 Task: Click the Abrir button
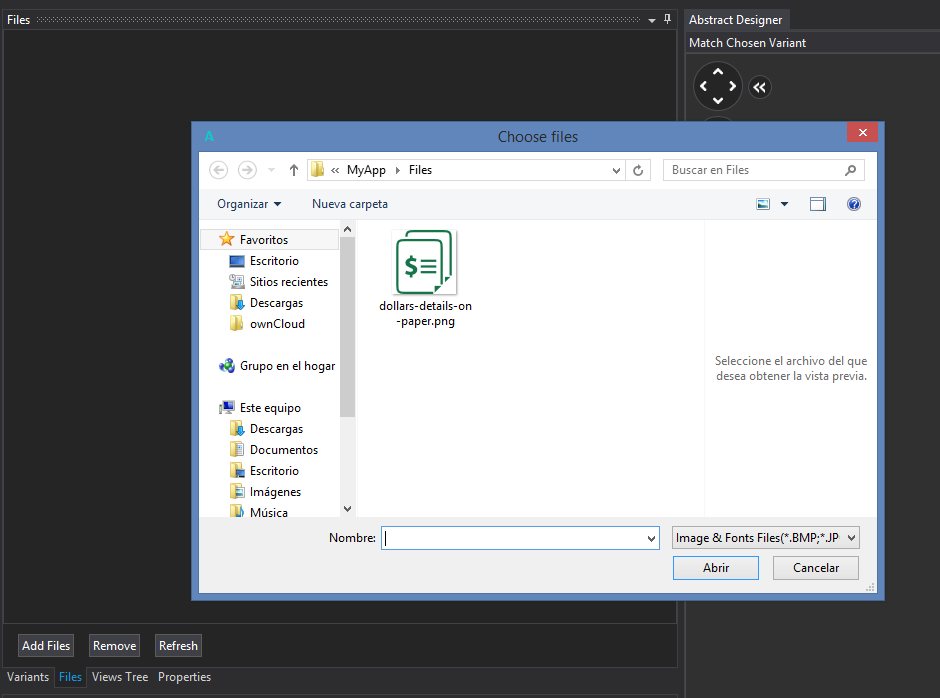point(716,568)
